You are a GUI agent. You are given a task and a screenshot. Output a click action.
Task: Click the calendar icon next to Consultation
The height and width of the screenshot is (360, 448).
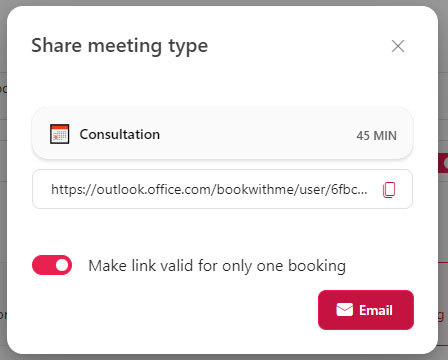point(60,134)
